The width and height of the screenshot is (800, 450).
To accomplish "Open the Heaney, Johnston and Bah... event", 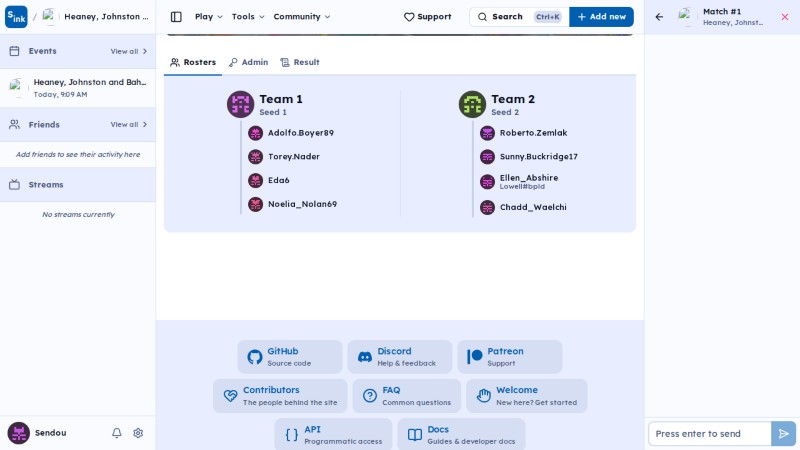I will tap(78, 88).
